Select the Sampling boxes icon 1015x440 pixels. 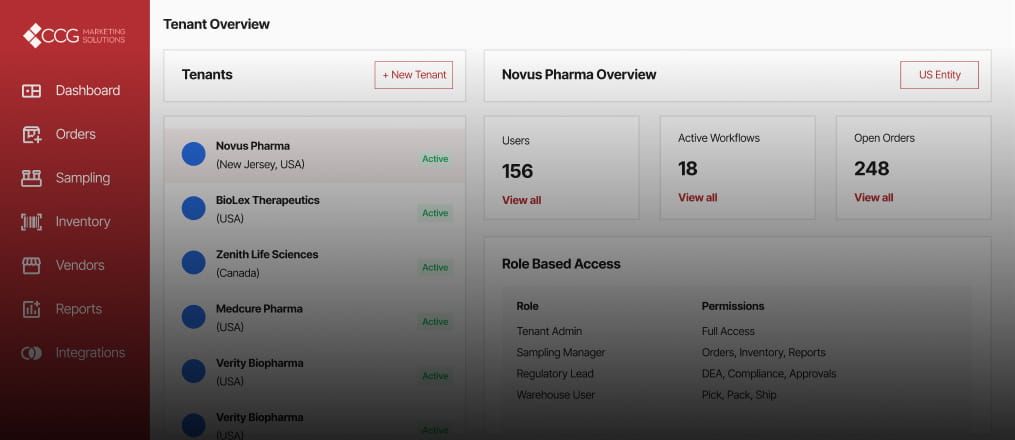[32, 178]
